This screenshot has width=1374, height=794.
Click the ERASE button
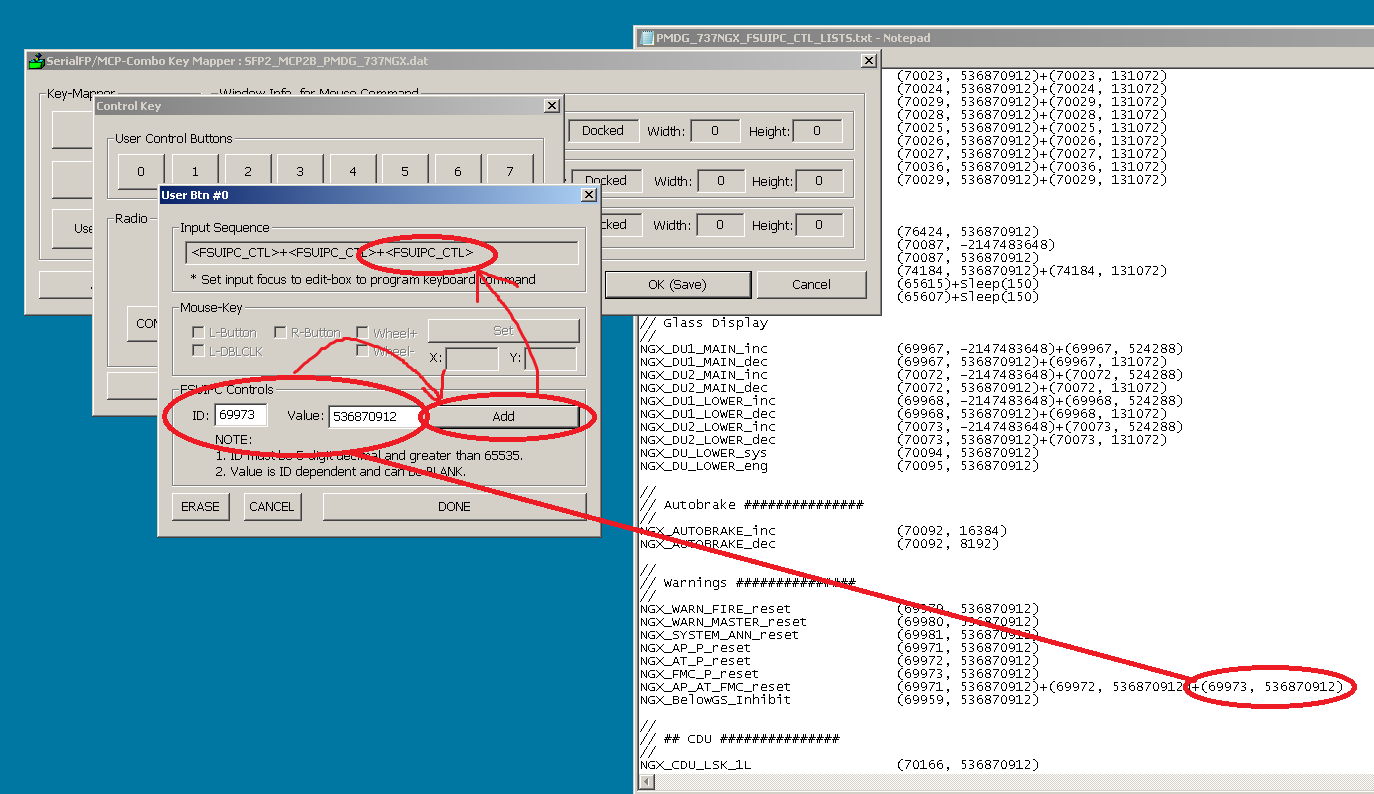click(x=200, y=506)
